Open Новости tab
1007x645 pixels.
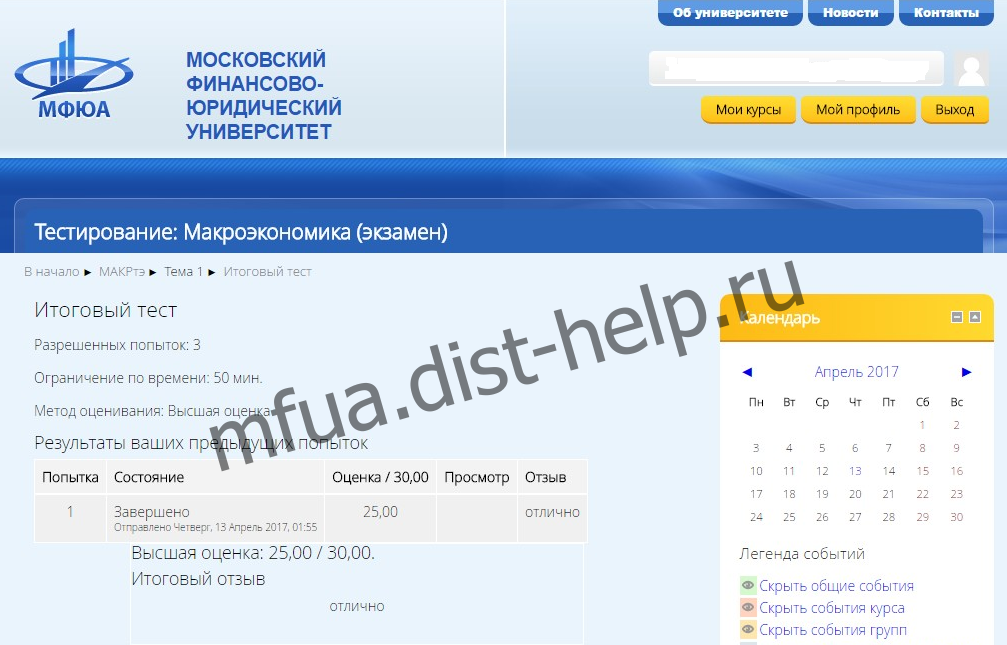(850, 12)
